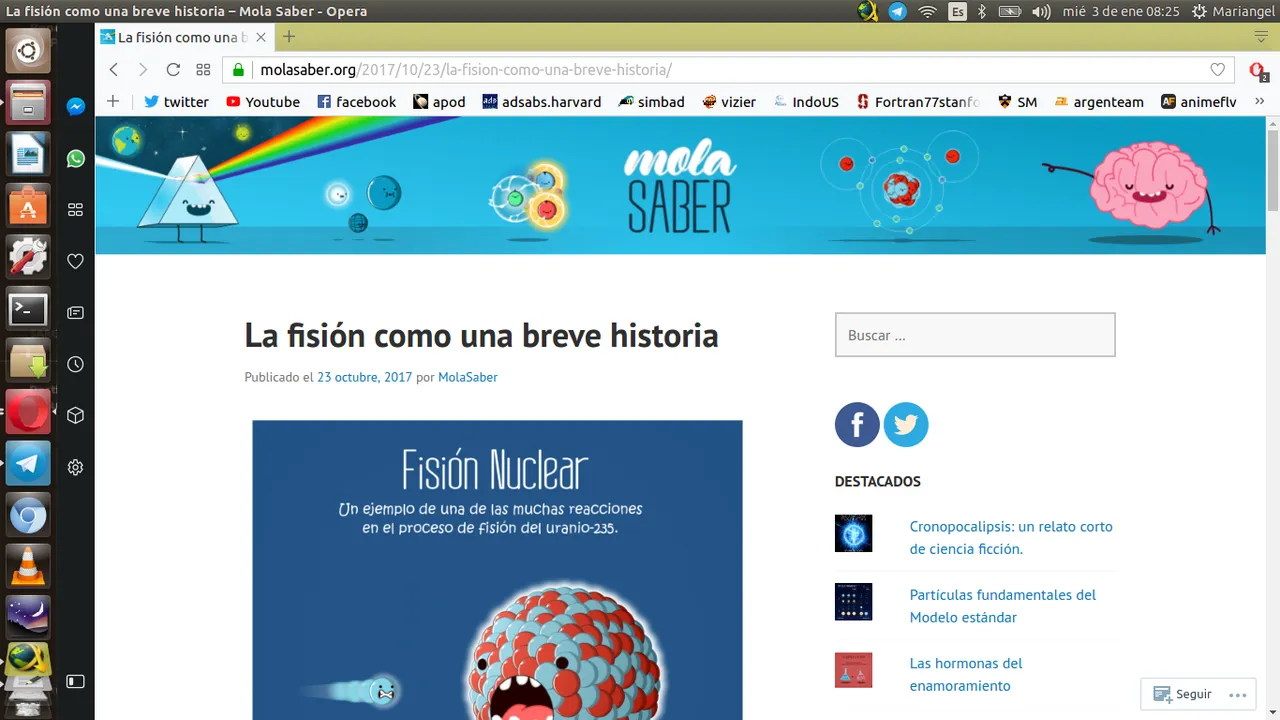Add page to bookmarks with heart icon

(1217, 70)
